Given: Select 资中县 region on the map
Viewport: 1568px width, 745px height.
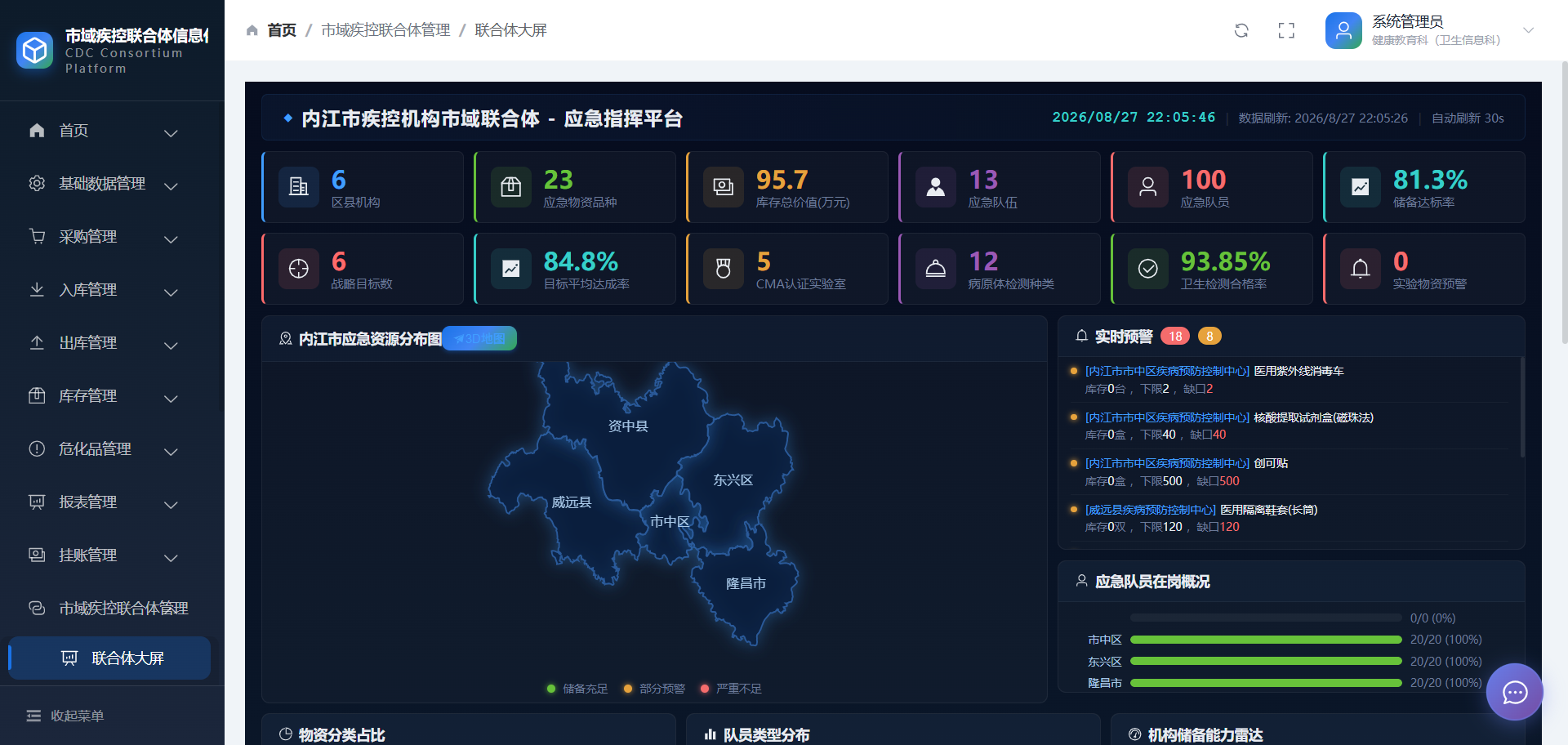Looking at the screenshot, I should 627,426.
